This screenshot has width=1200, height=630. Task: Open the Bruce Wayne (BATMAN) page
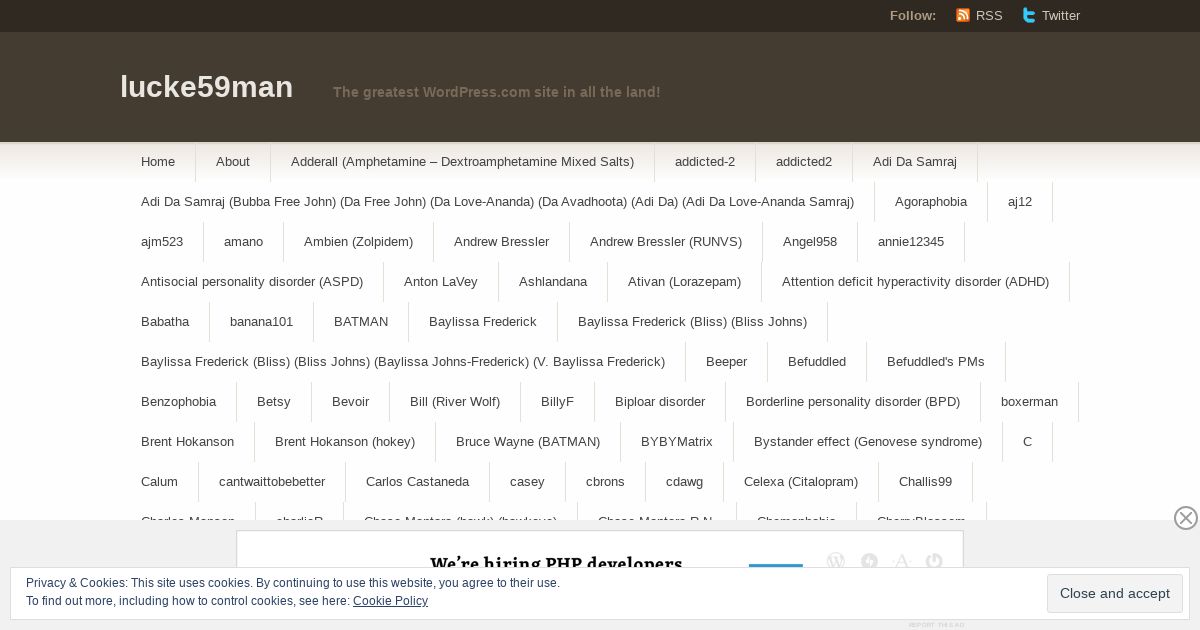click(528, 441)
